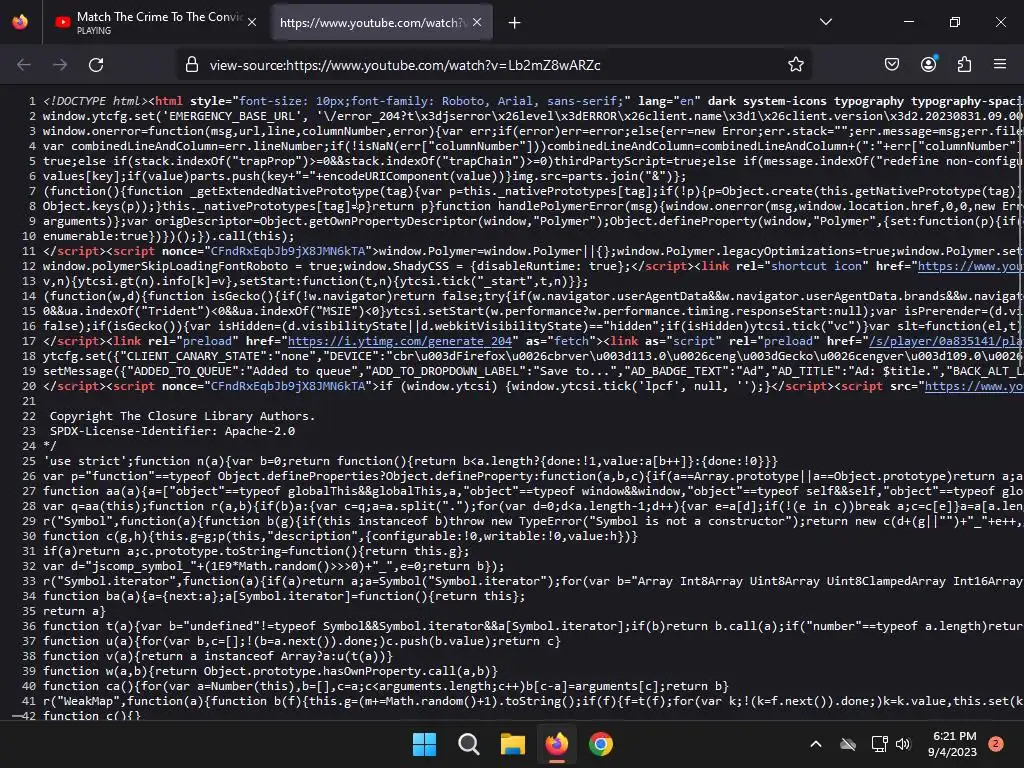Reload the current page

[96, 65]
